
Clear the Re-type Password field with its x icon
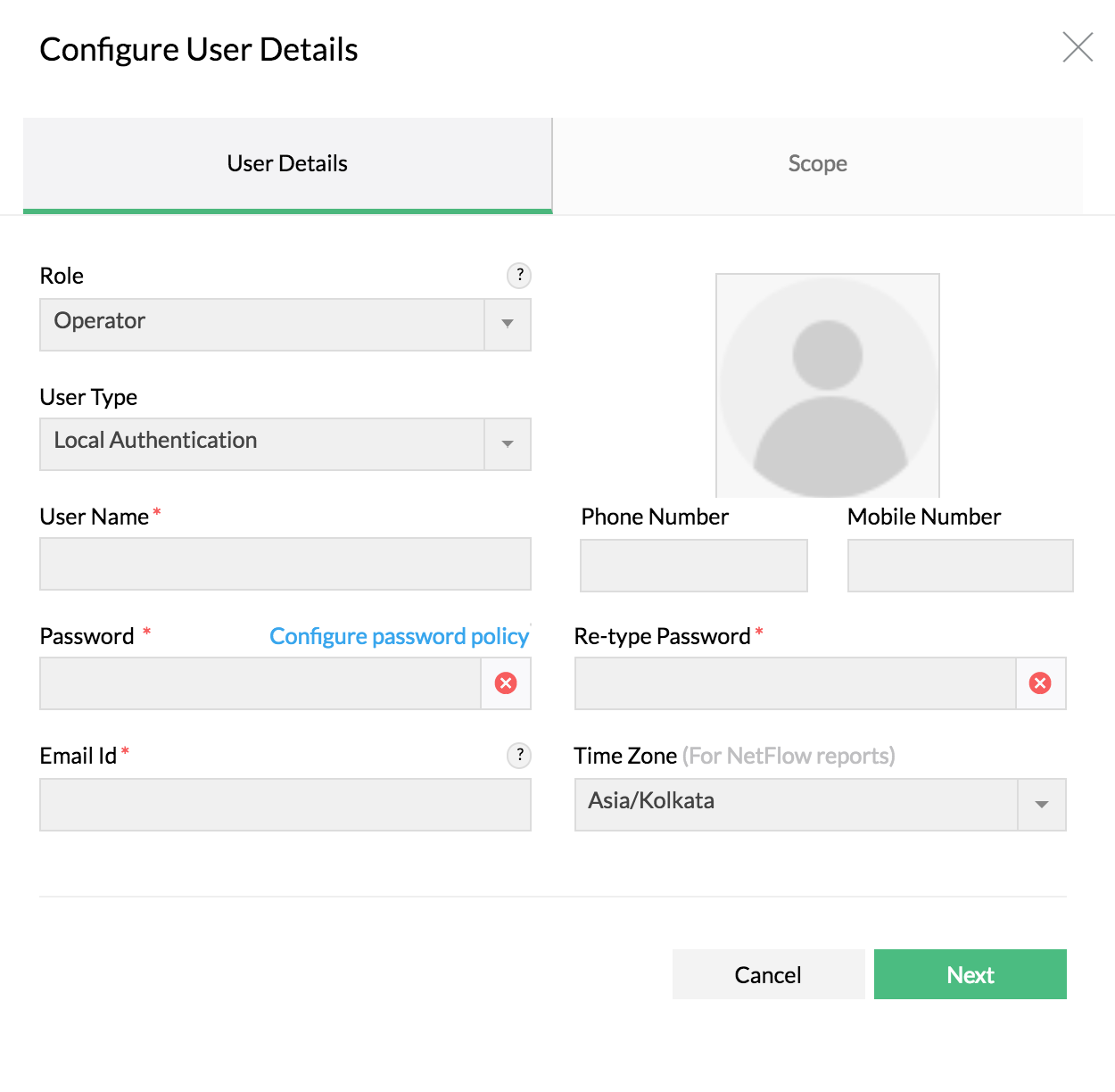pos(1040,683)
